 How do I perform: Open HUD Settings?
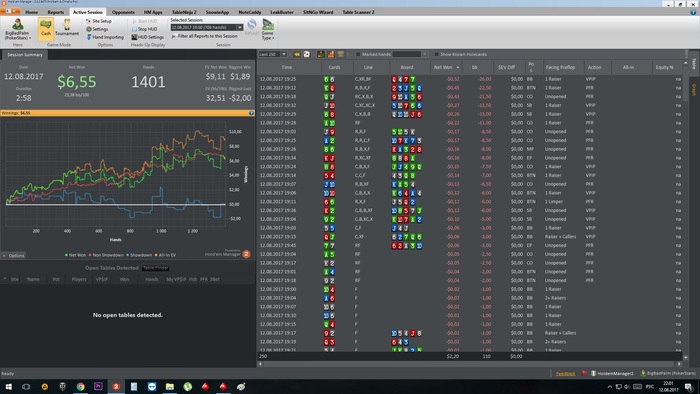click(147, 37)
